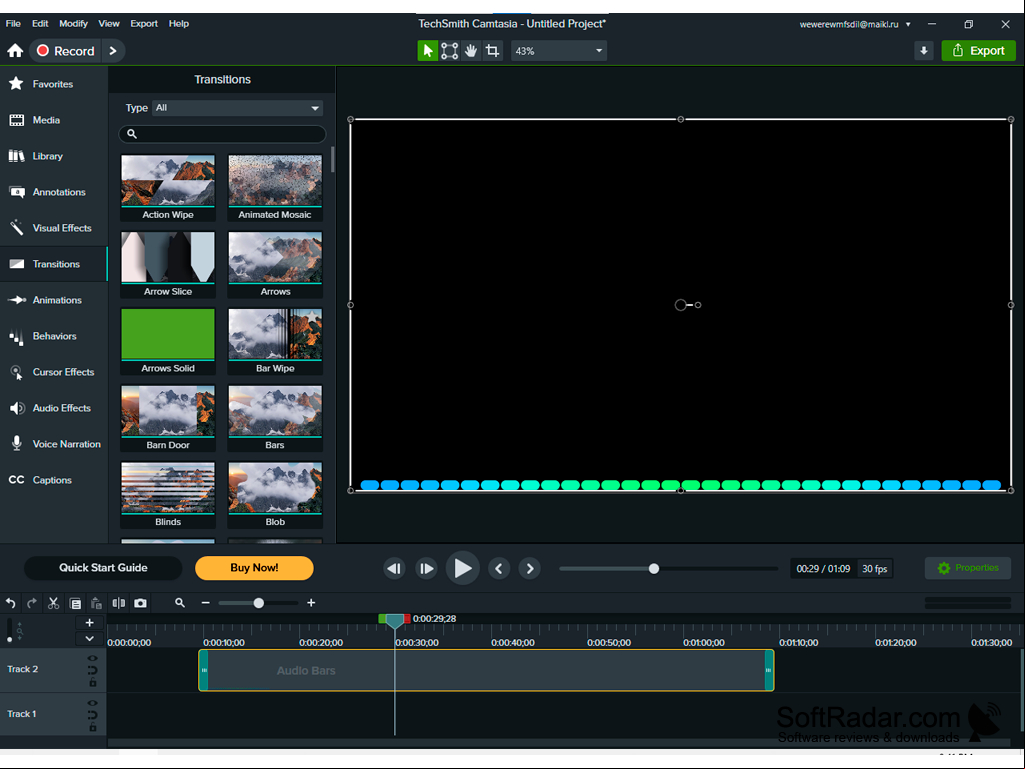1025x769 pixels.
Task: Open Media bin in the sidebar
Action: pos(54,120)
